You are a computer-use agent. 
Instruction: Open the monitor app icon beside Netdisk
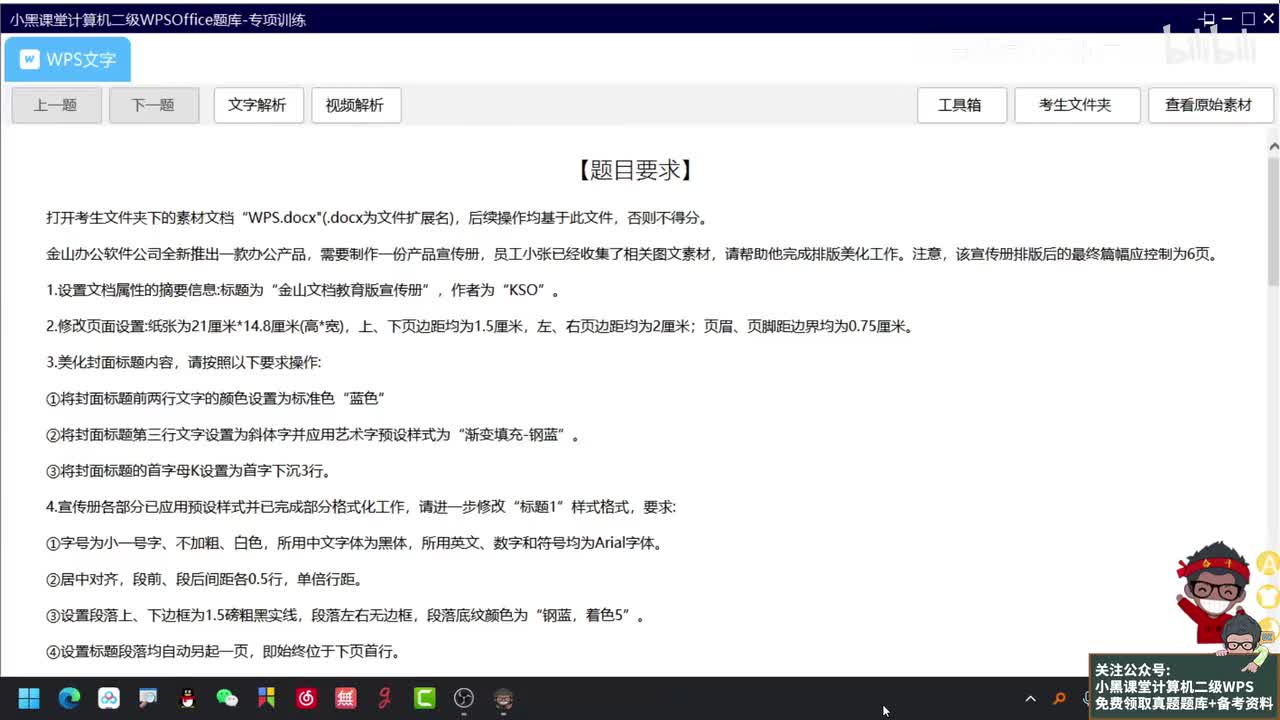[148, 698]
